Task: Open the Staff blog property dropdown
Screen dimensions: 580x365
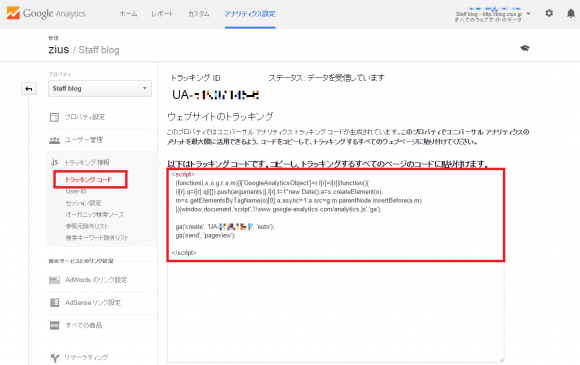Action: tap(100, 88)
